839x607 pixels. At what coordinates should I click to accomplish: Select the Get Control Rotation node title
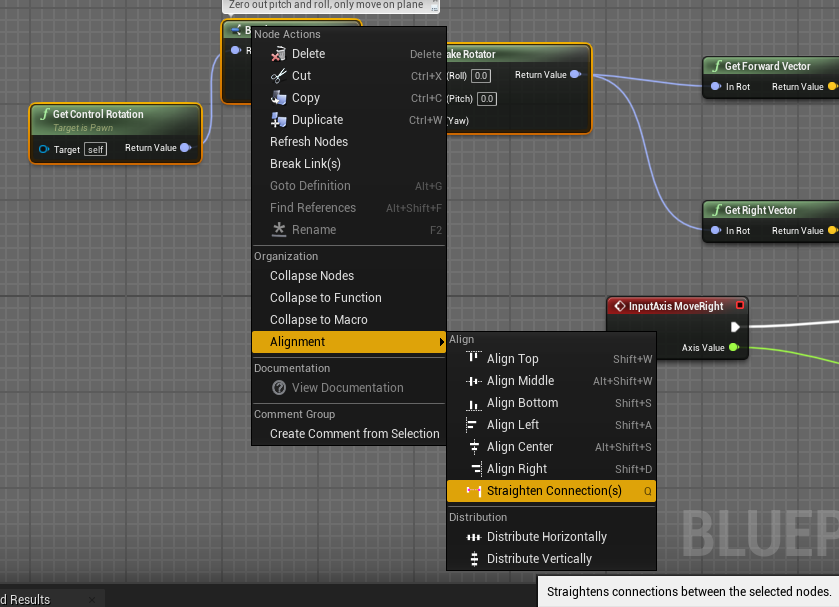[x=98, y=114]
